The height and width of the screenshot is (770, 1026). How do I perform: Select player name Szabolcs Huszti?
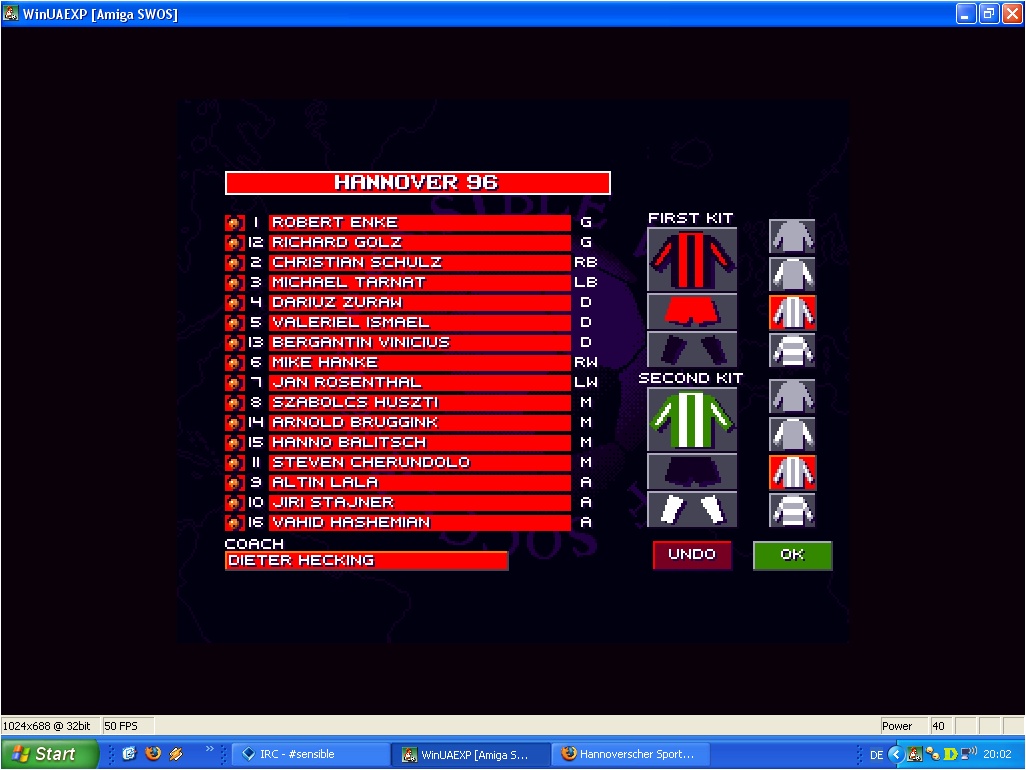[x=419, y=403]
